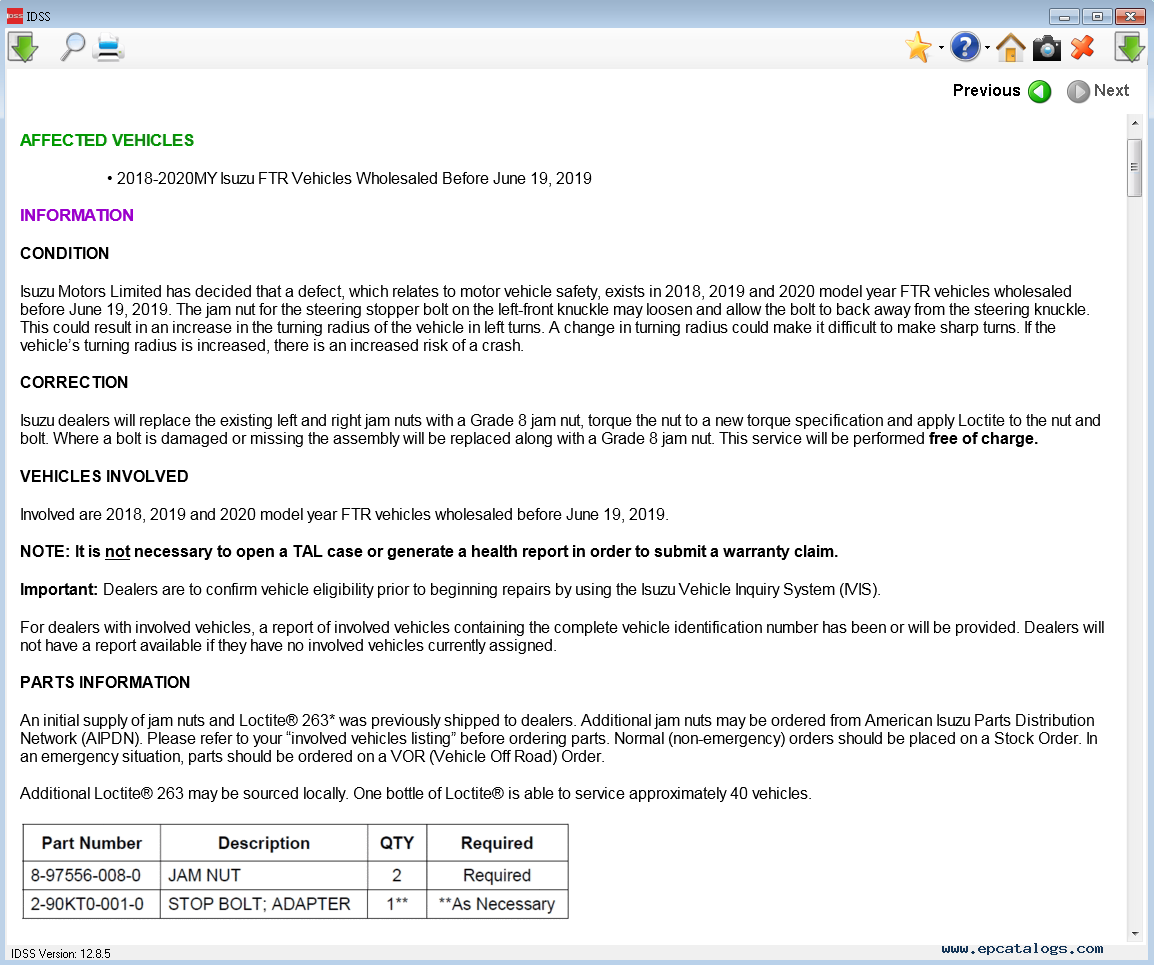Click the AFFECTED VEHICLES heading
The height and width of the screenshot is (965, 1154).
tap(107, 141)
